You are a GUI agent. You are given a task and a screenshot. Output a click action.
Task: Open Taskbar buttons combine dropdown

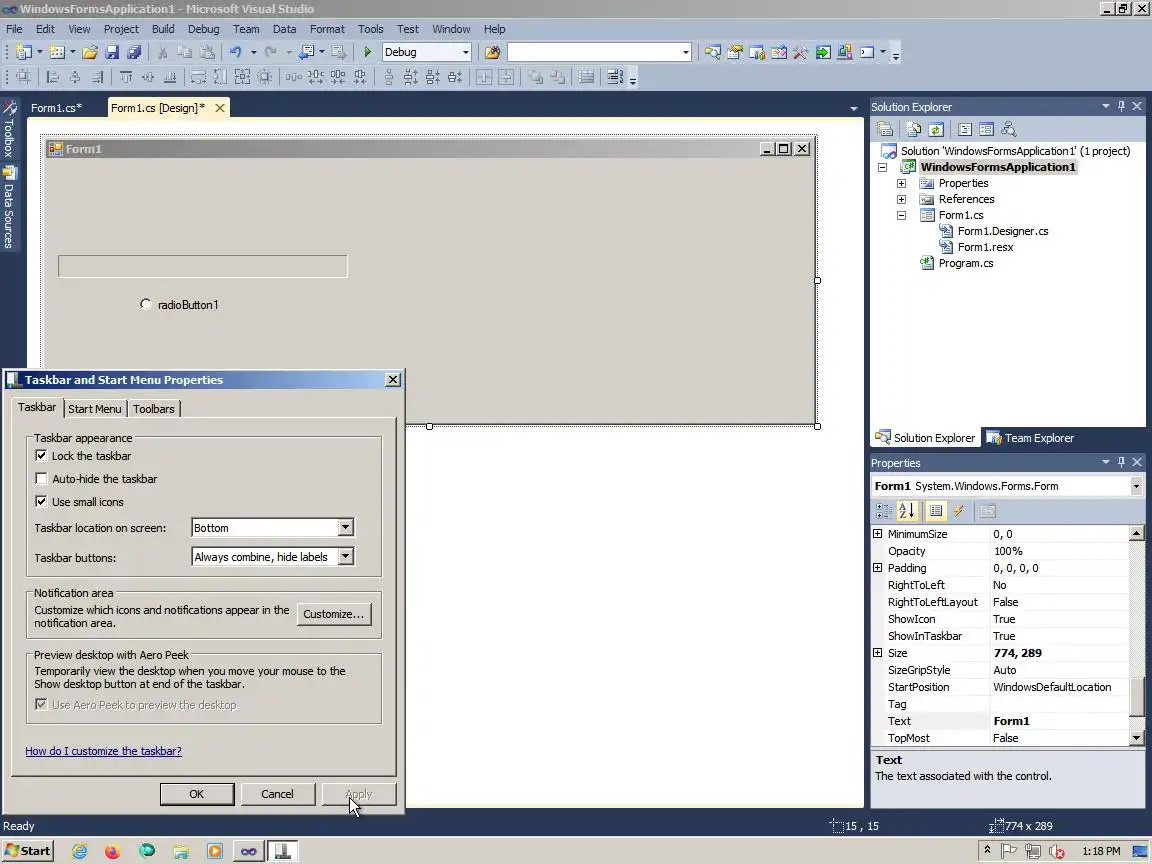pyautogui.click(x=345, y=556)
